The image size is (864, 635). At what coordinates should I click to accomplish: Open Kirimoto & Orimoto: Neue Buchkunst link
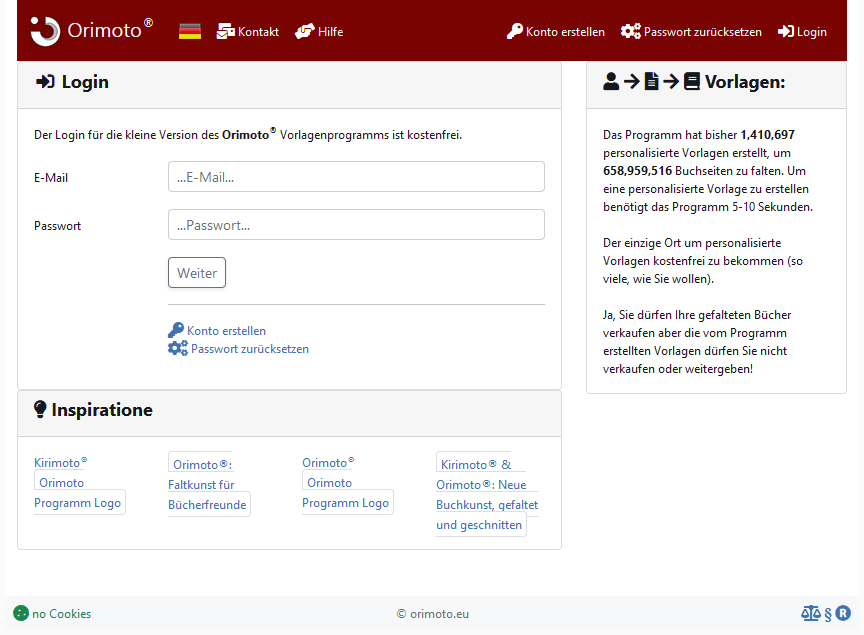pos(487,494)
